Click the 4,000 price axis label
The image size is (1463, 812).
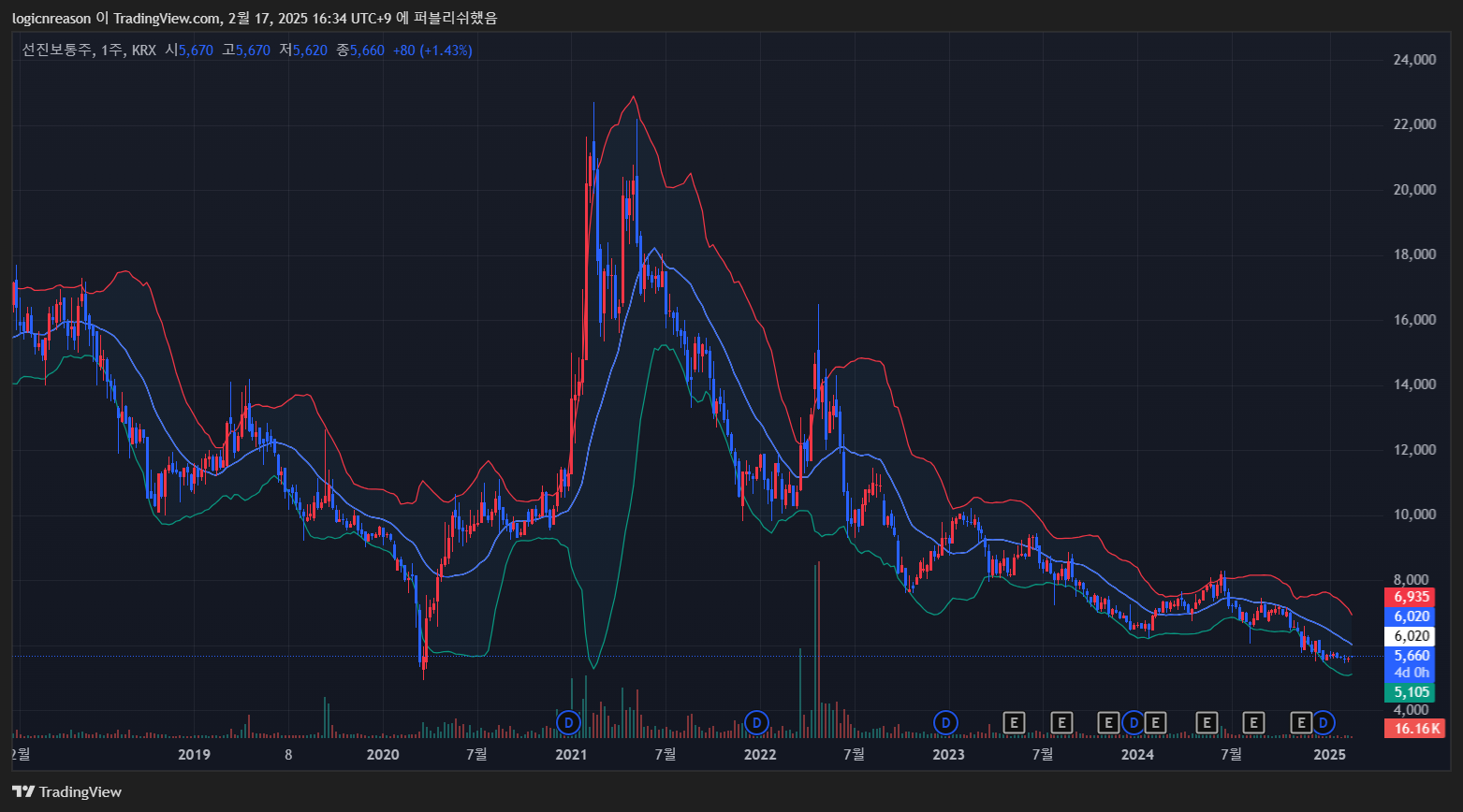point(1412,710)
